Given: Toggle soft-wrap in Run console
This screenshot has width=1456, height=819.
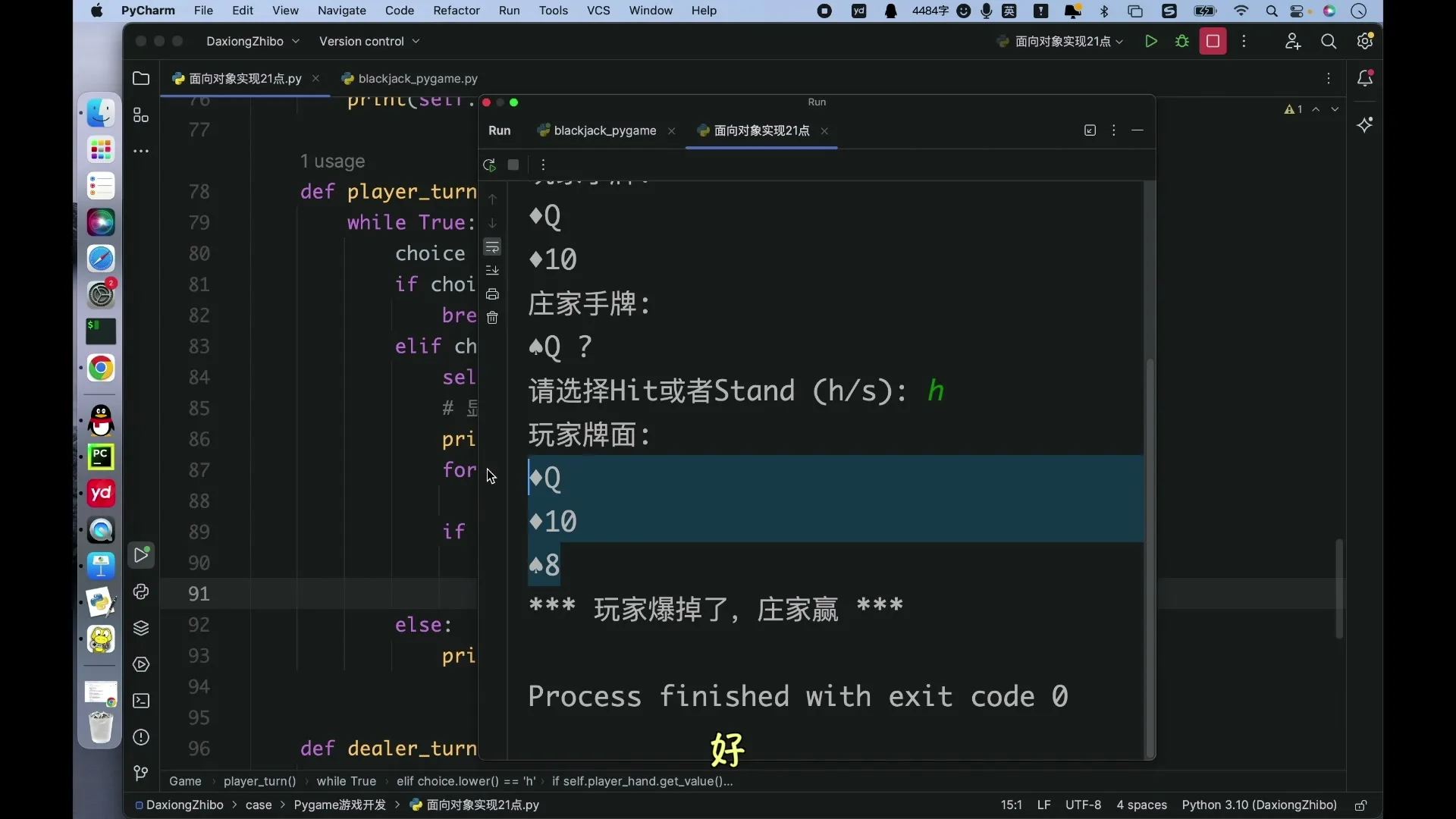Looking at the screenshot, I should pyautogui.click(x=492, y=247).
